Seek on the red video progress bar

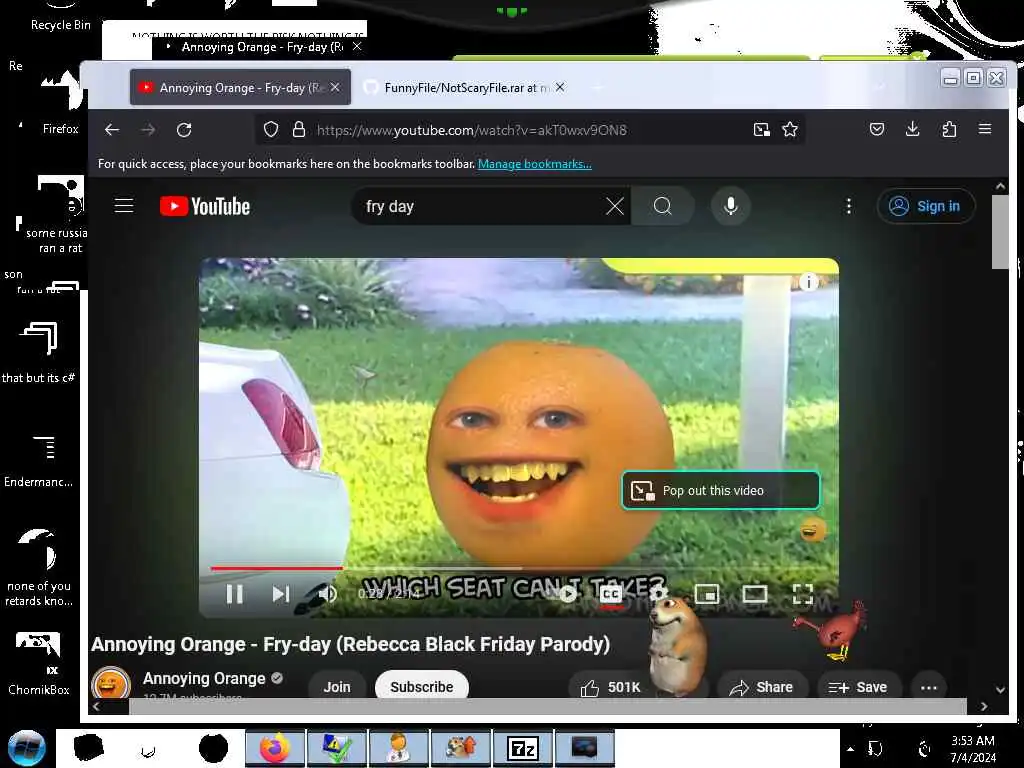click(x=519, y=569)
